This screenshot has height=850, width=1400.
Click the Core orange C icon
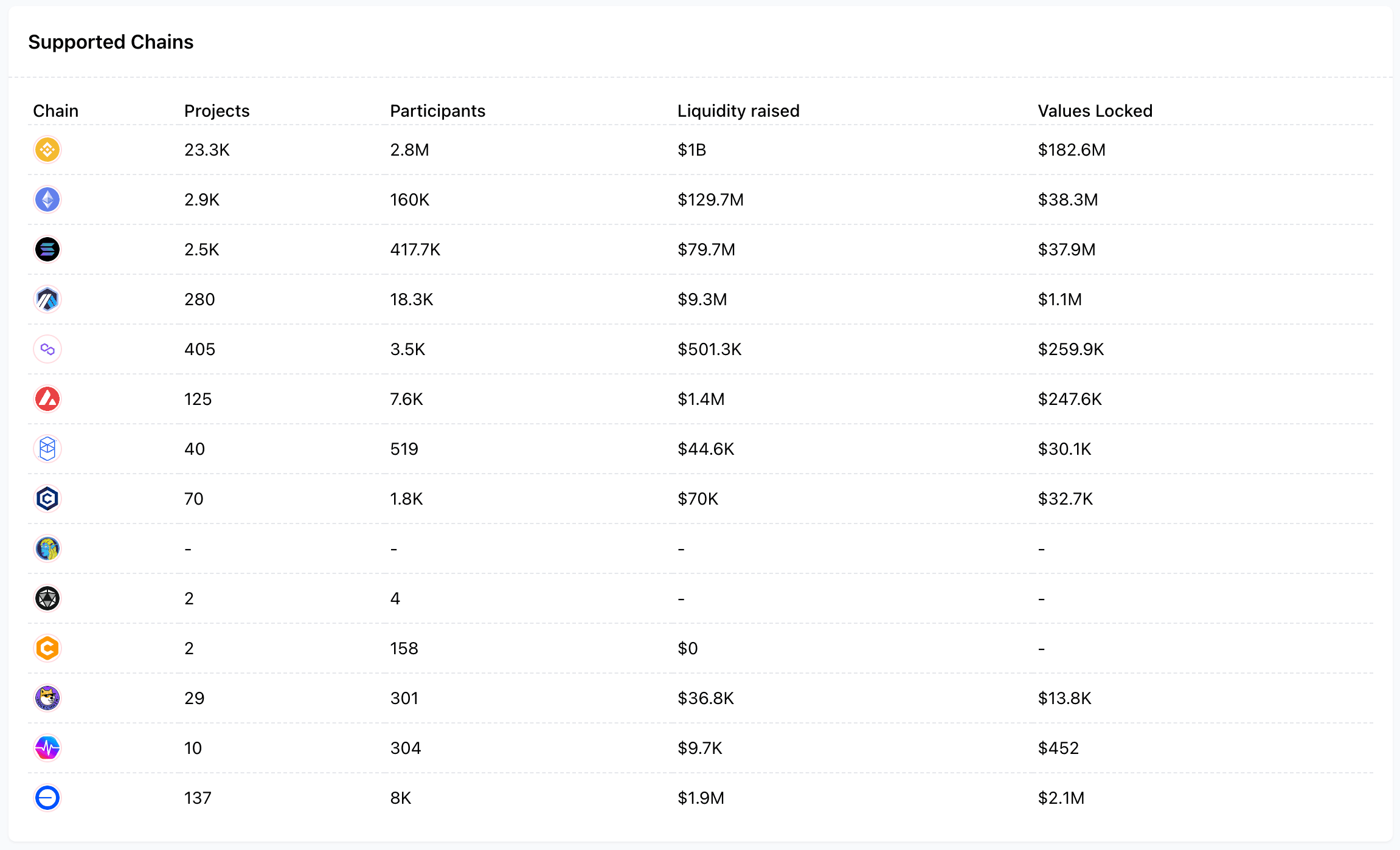pos(47,648)
